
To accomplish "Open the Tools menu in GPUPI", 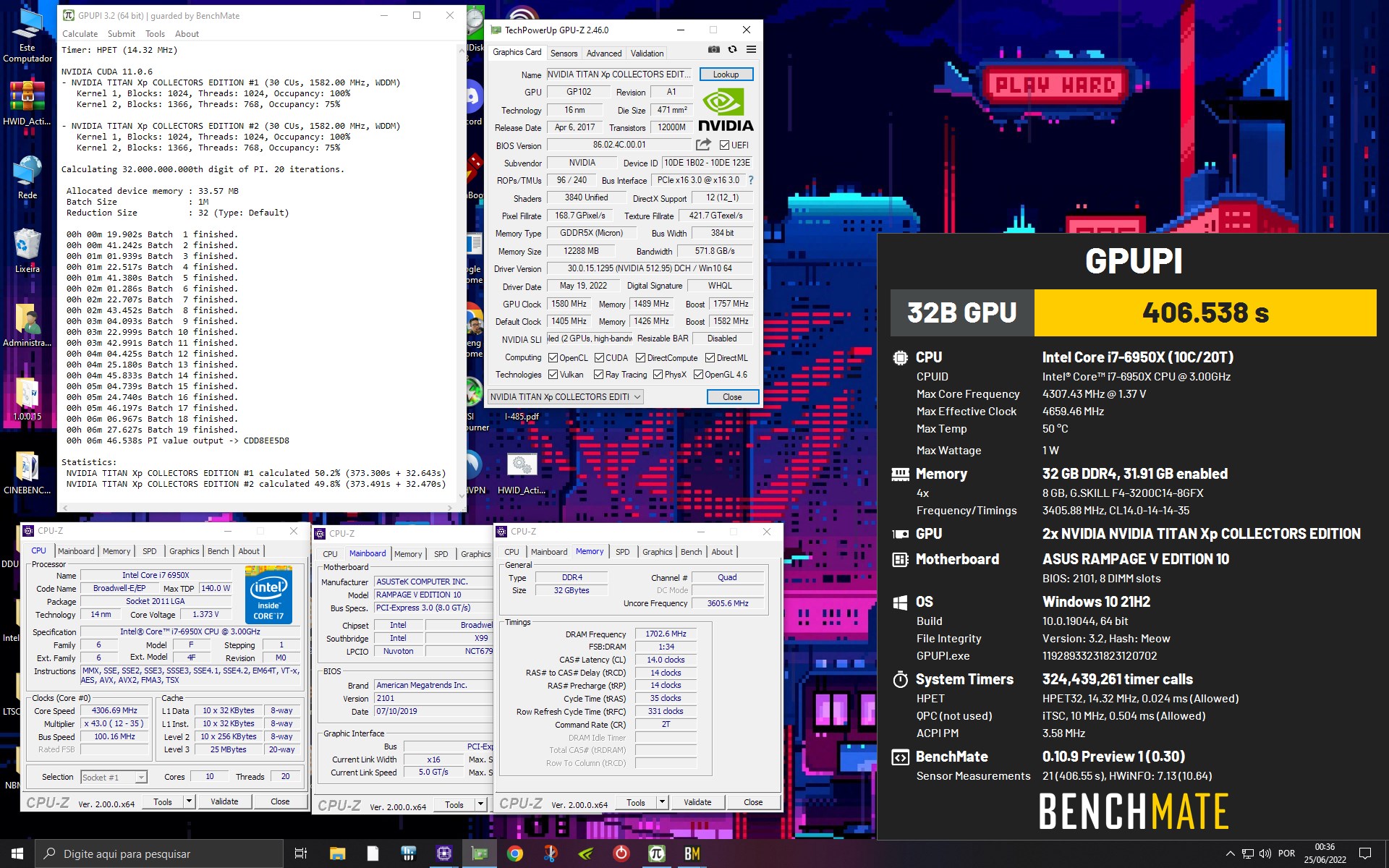I will 155,34.
